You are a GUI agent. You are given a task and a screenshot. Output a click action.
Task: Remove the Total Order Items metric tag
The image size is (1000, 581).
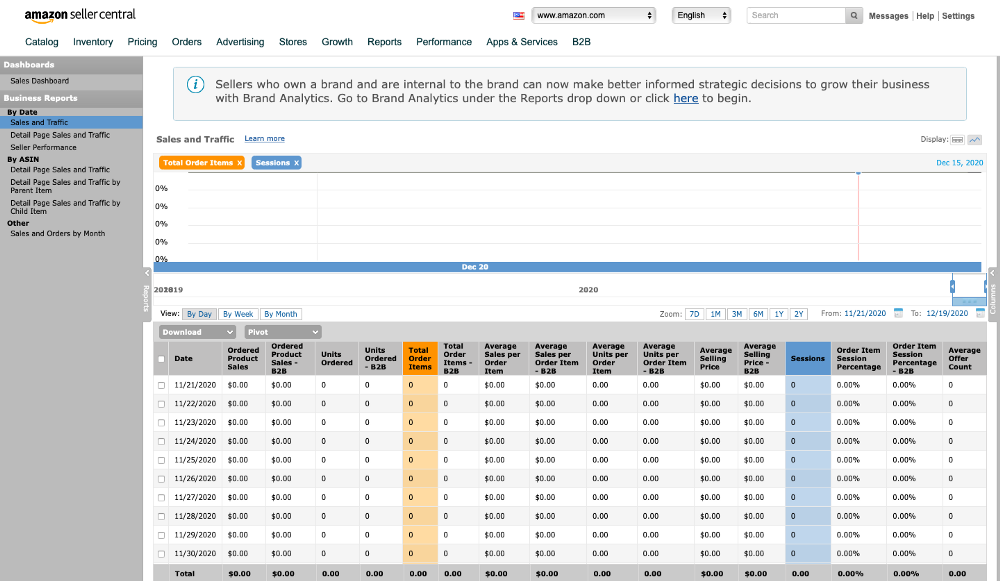240,163
